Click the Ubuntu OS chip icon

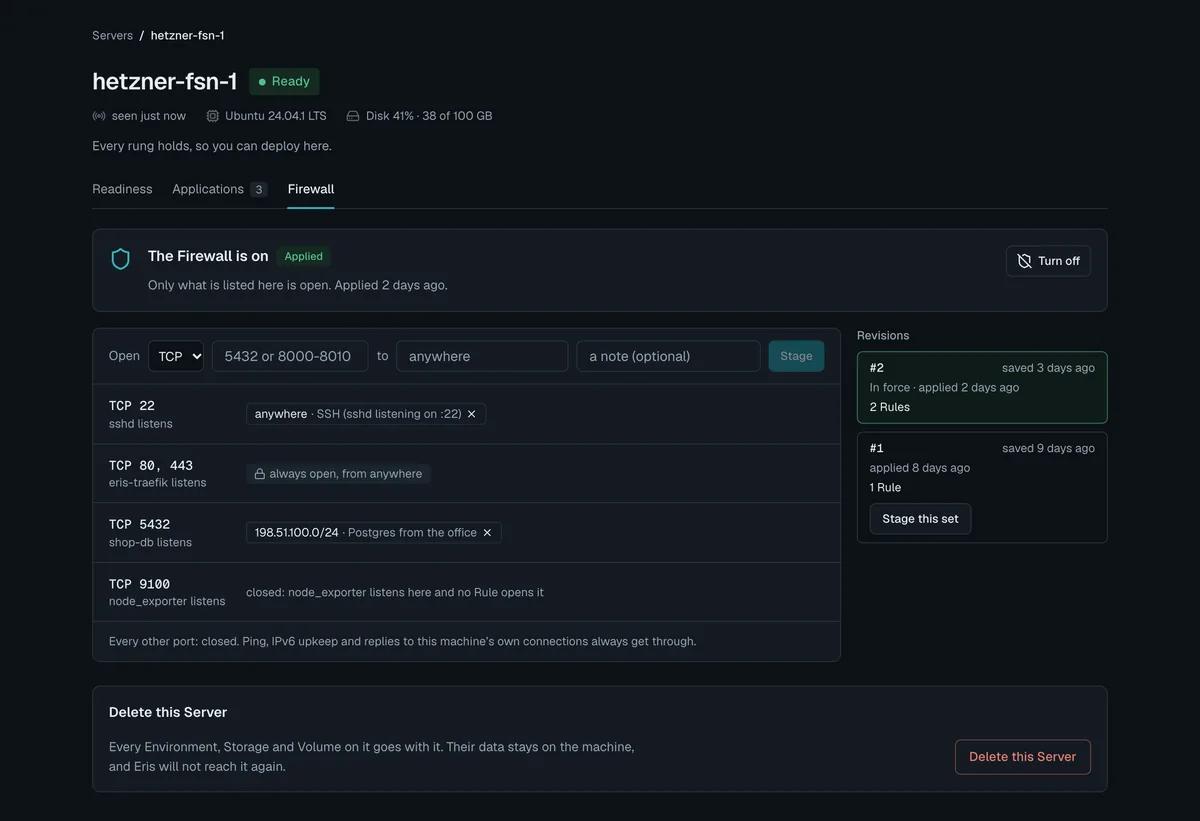[212, 116]
